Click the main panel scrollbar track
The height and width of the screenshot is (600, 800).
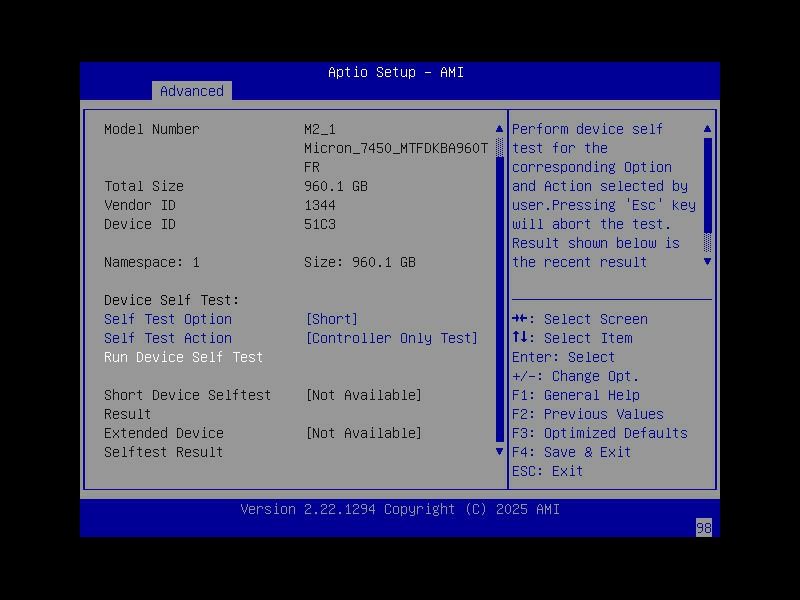tap(499, 290)
